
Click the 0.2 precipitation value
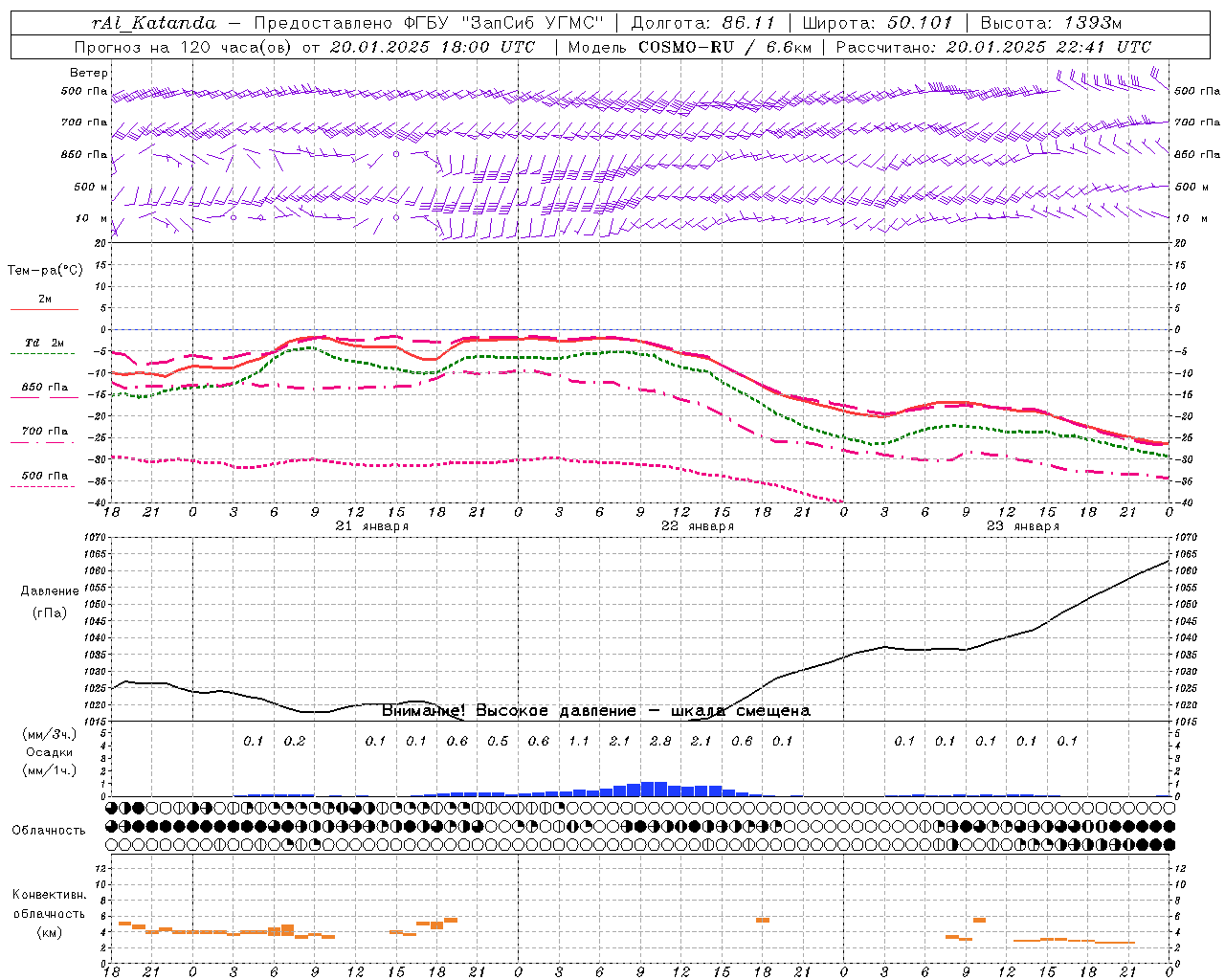[x=295, y=742]
